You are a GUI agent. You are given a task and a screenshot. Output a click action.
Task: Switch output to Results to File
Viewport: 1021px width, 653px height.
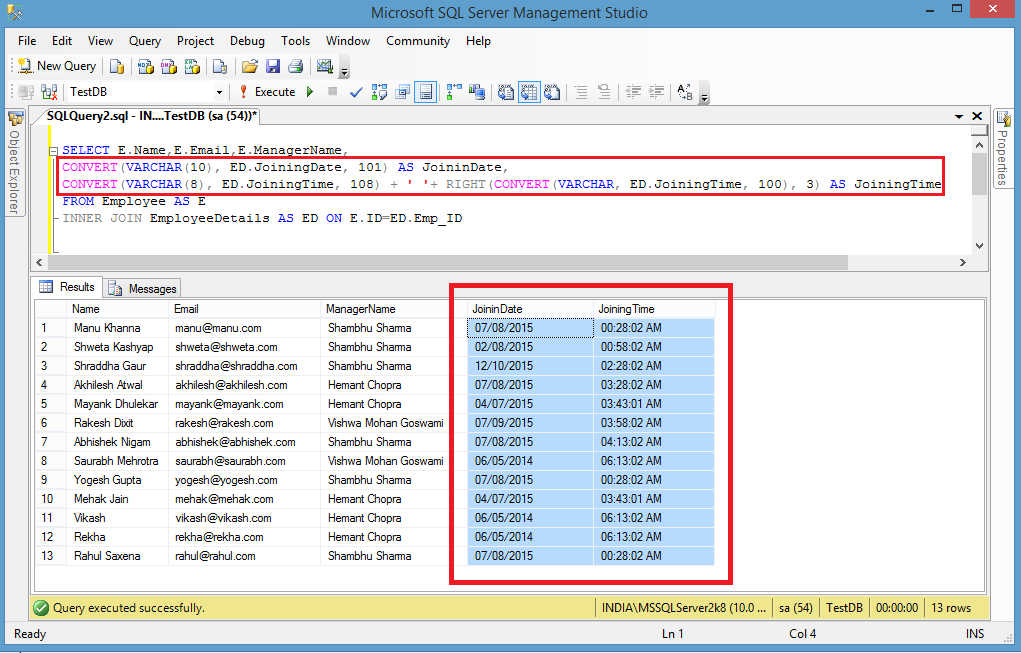point(552,92)
